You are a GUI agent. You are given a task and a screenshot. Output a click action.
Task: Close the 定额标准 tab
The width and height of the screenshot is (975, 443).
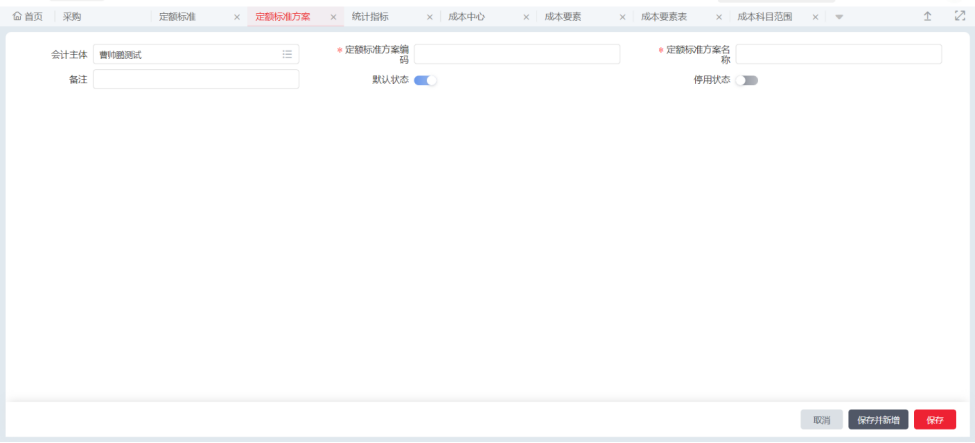(237, 17)
